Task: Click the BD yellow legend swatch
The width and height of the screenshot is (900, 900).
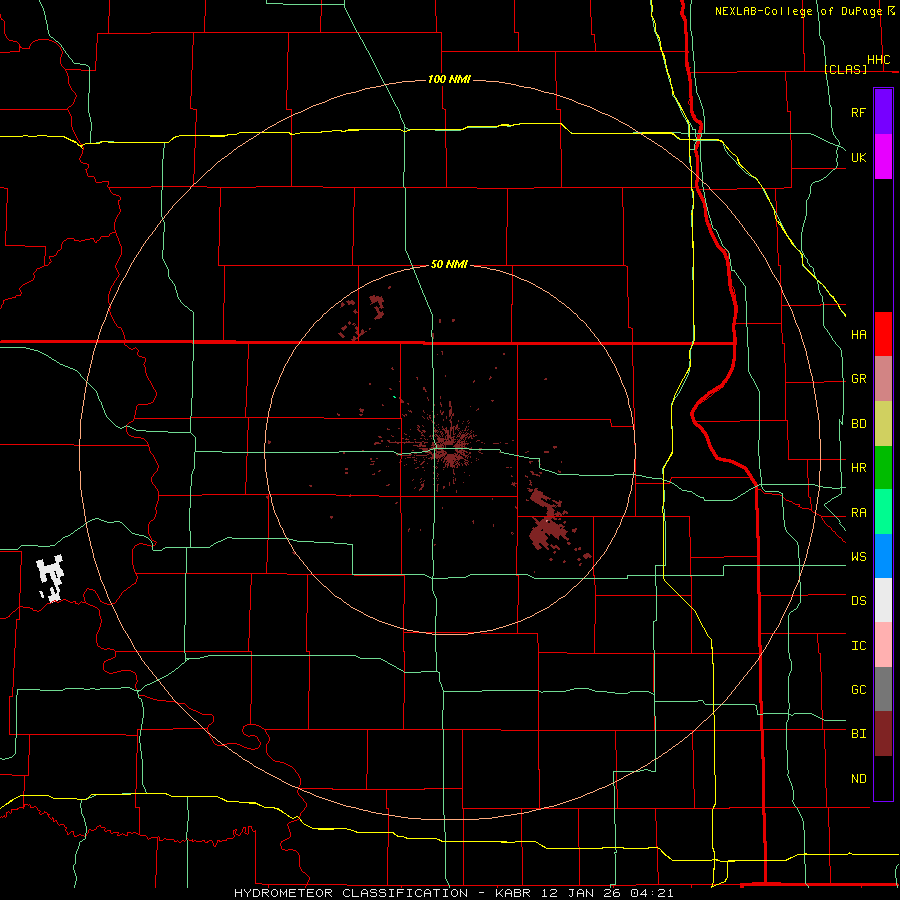Action: 883,423
